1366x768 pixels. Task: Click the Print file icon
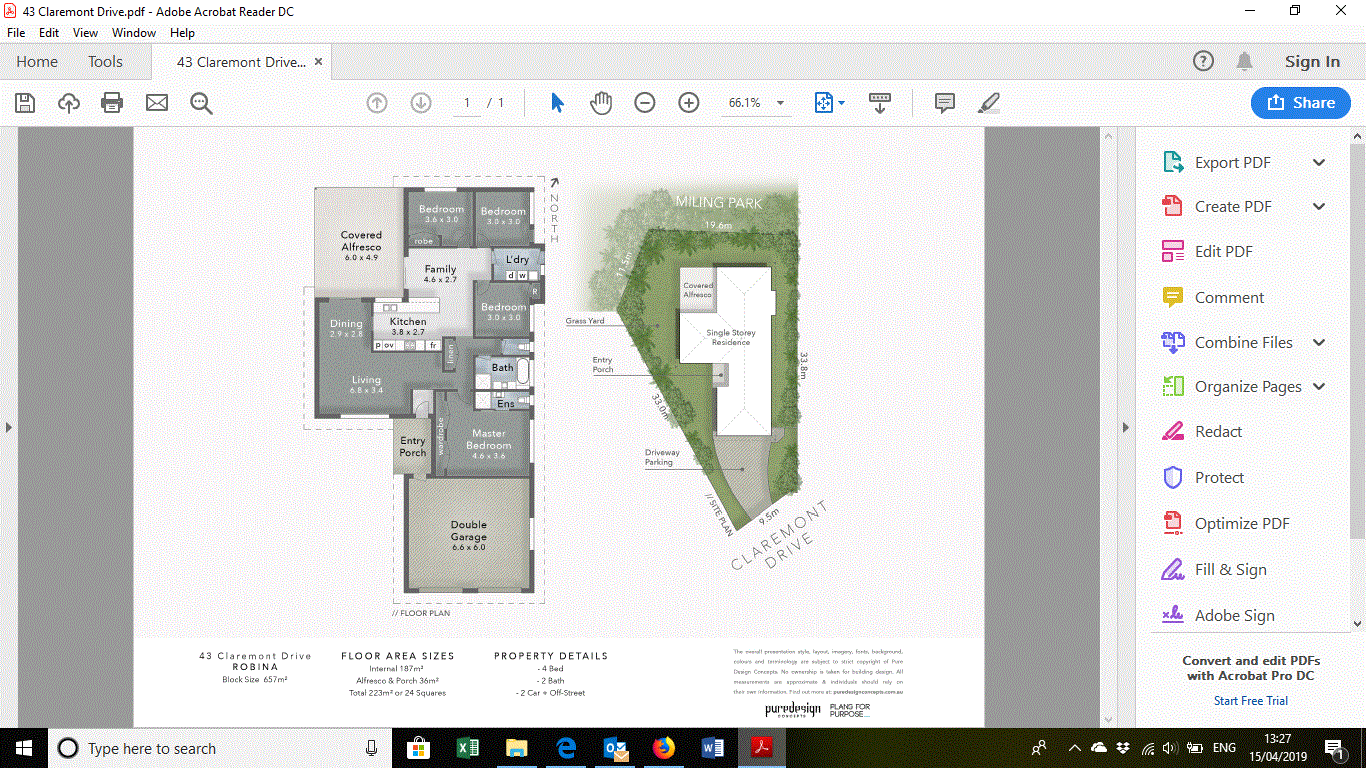click(112, 103)
